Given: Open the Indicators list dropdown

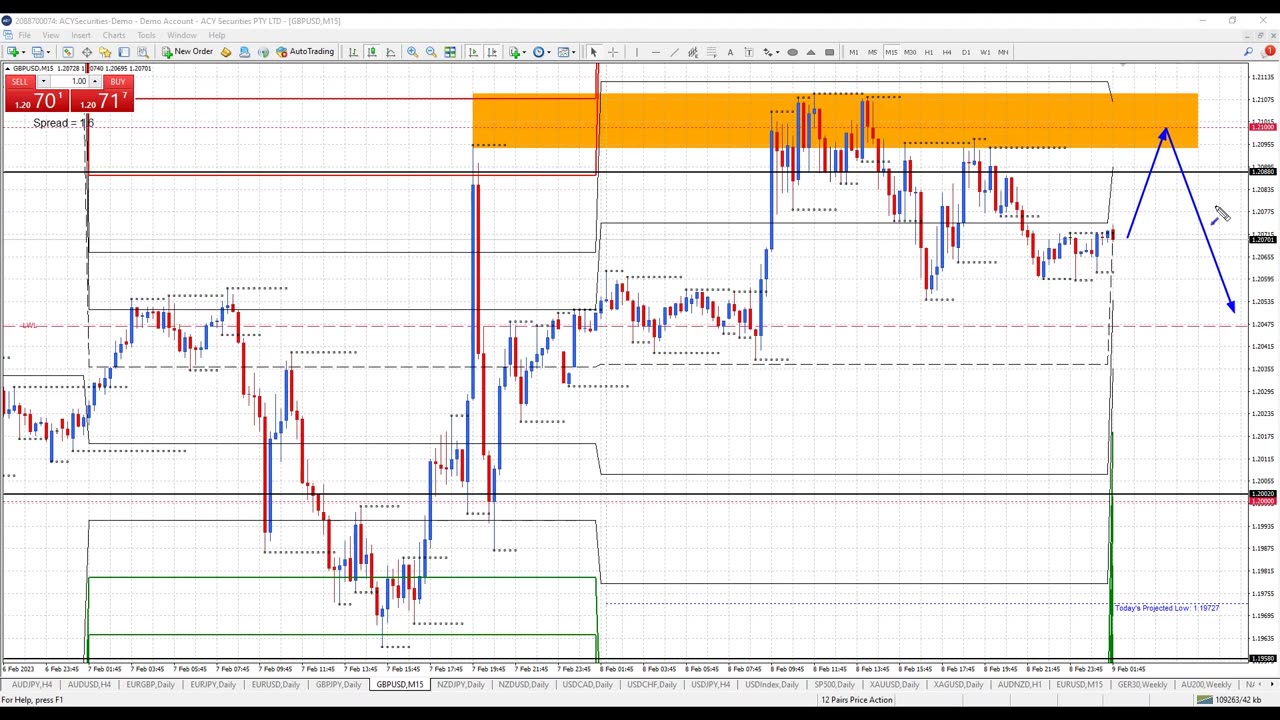Looking at the screenshot, I should click(x=517, y=52).
